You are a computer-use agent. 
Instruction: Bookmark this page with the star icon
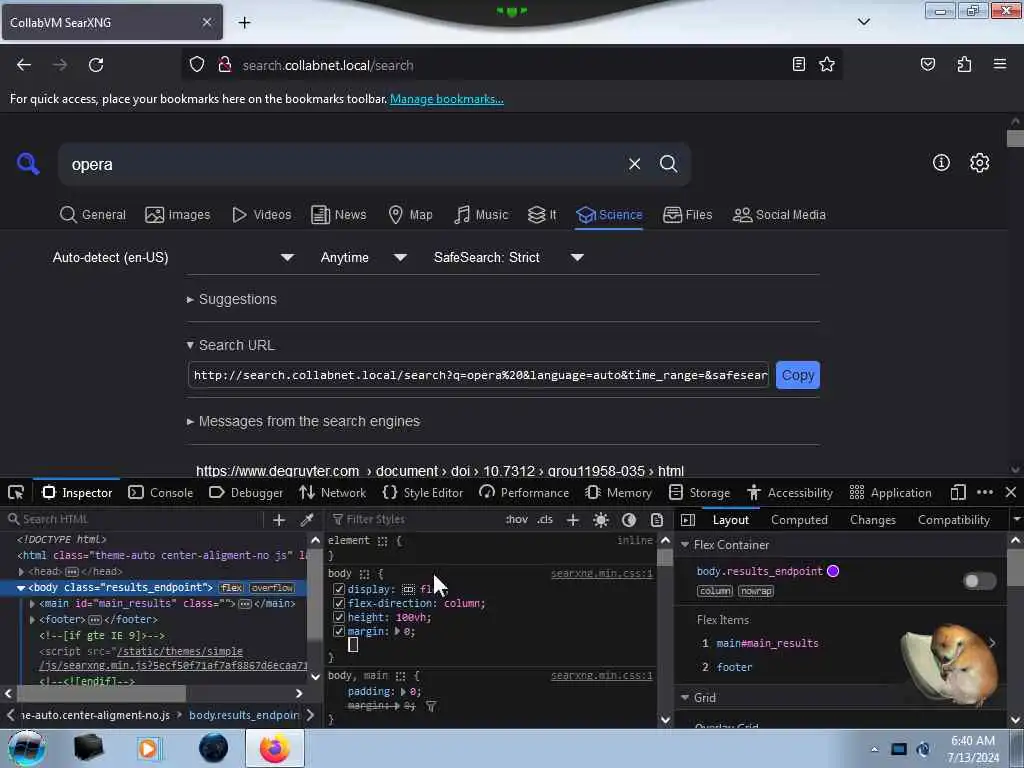[x=827, y=64]
